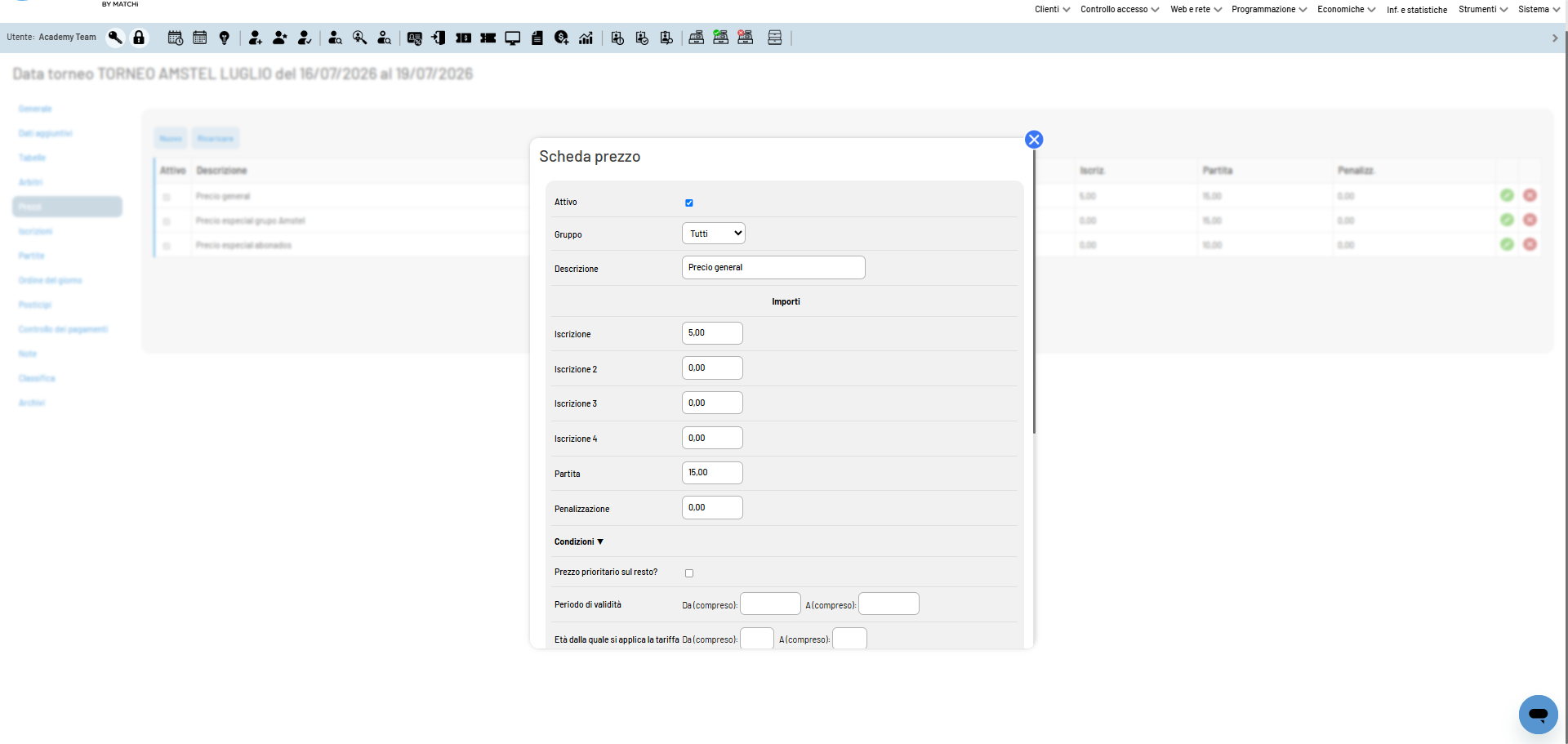Click the ticket icon in toolbar

click(488, 38)
